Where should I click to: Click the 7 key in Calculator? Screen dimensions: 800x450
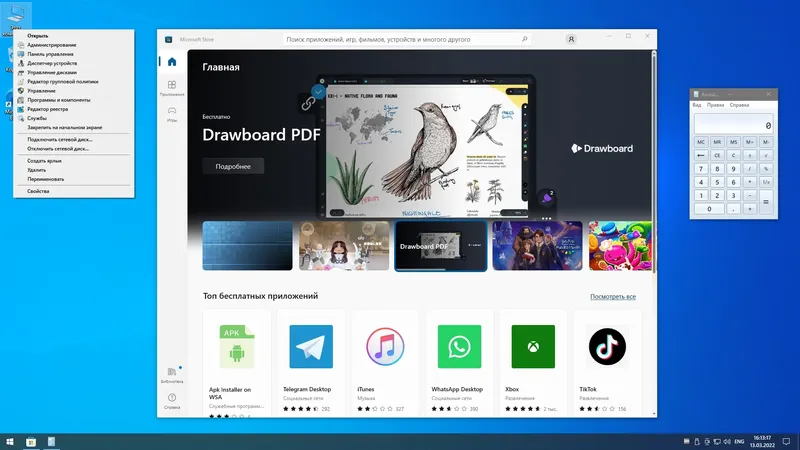point(701,169)
